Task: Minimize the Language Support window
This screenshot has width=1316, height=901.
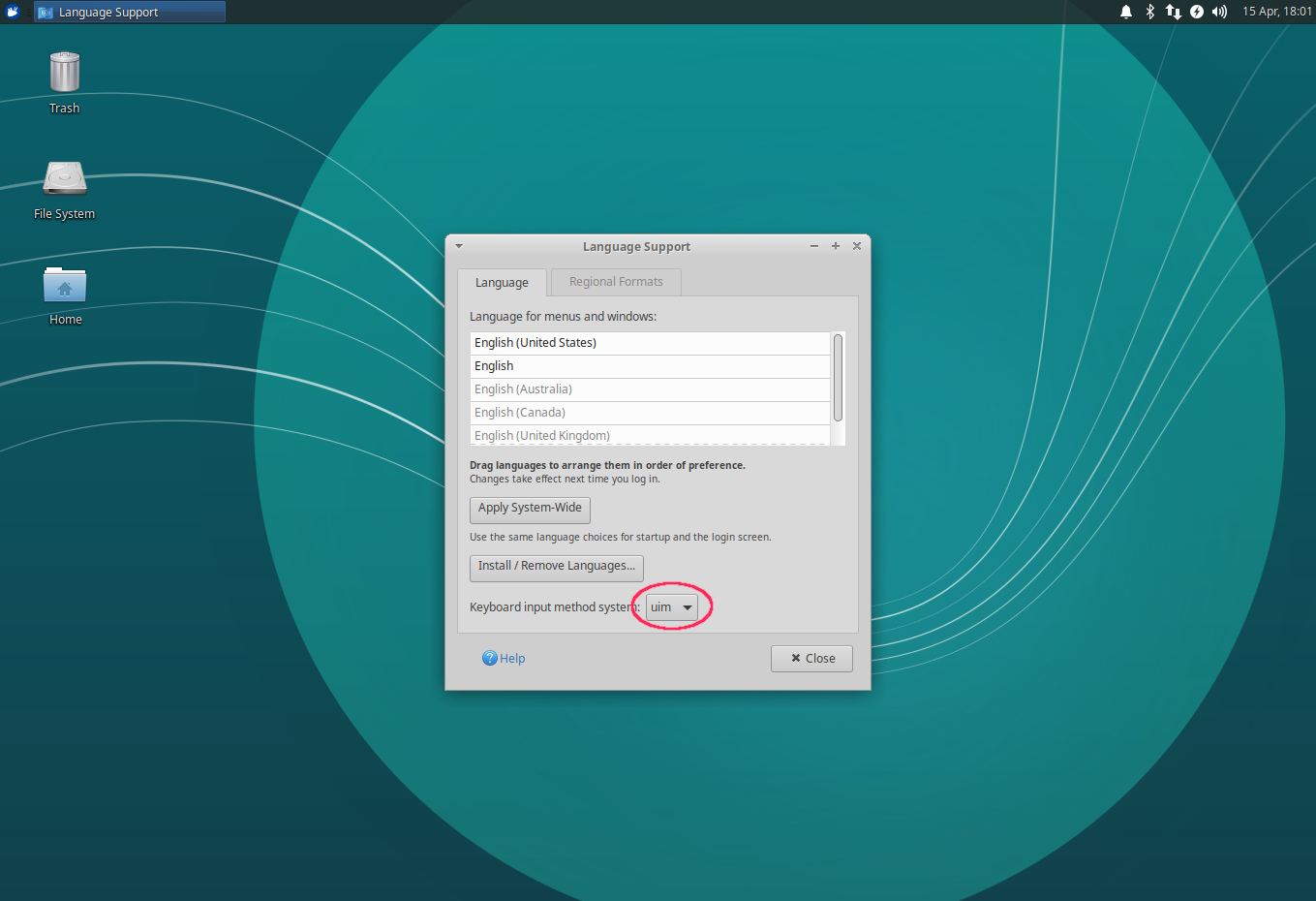Action: 814,246
